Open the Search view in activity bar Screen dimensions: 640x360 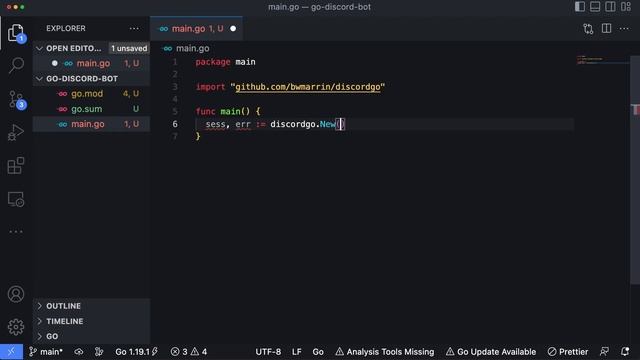[16, 65]
